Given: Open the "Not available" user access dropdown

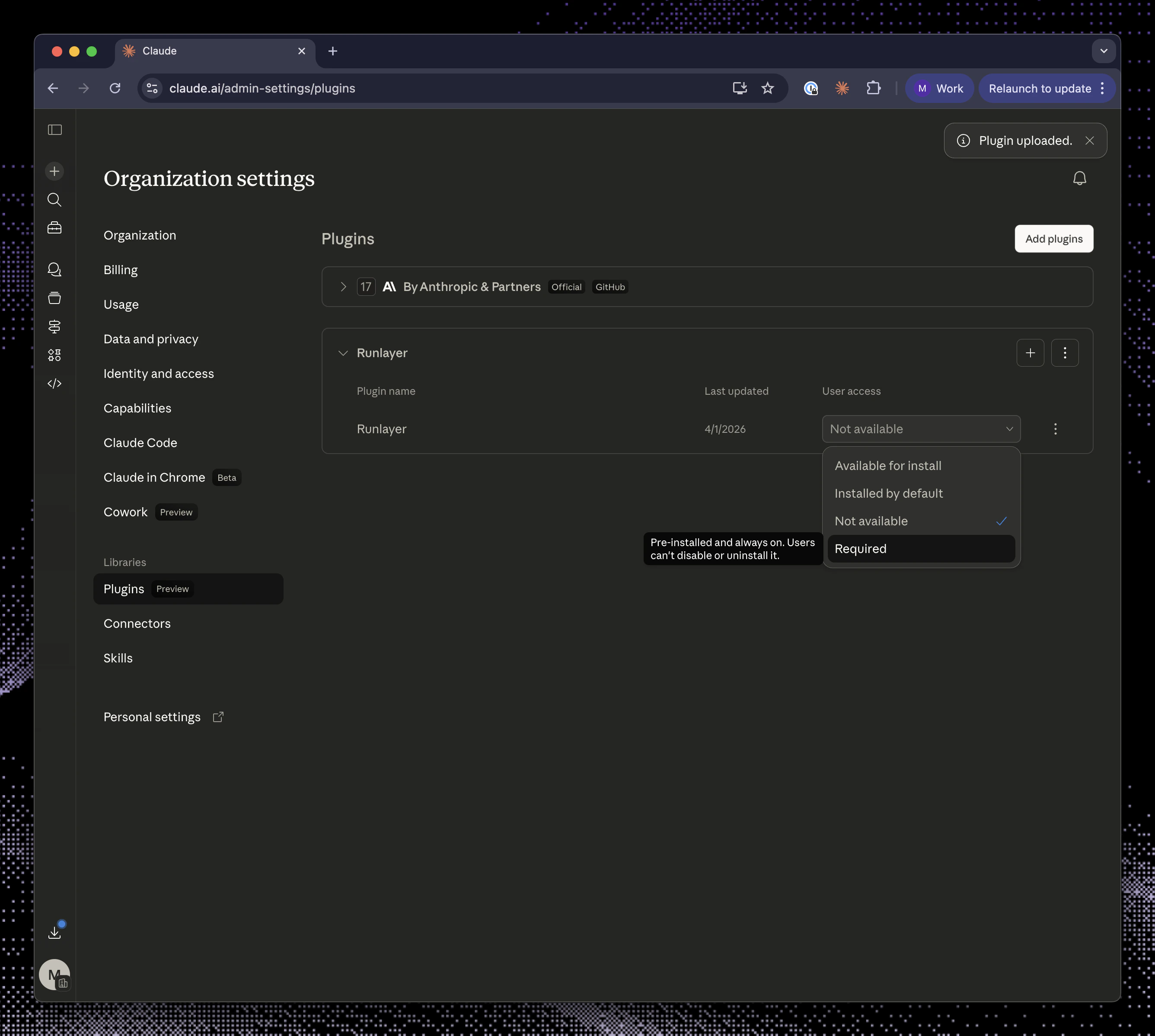Looking at the screenshot, I should [921, 428].
